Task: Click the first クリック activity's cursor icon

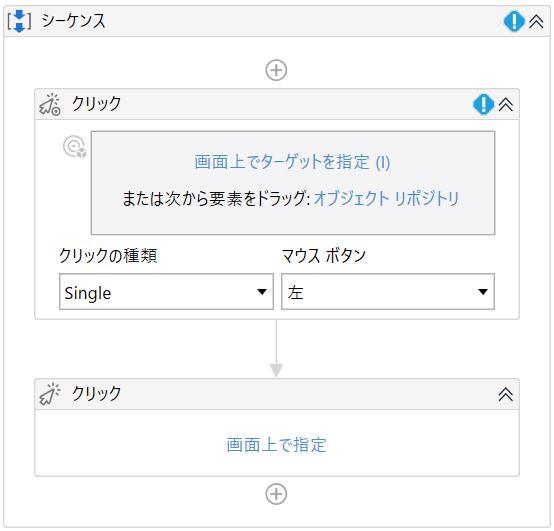Action: [50, 104]
